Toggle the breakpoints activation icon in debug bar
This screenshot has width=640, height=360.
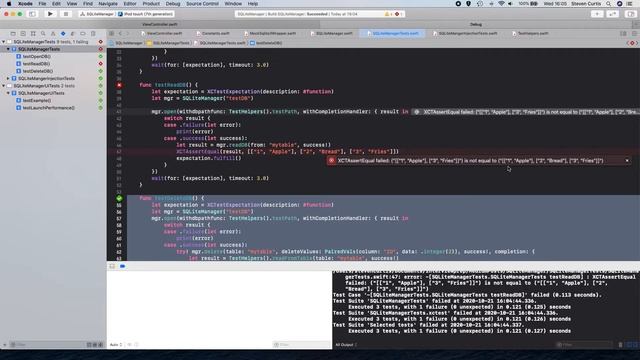click(122, 266)
